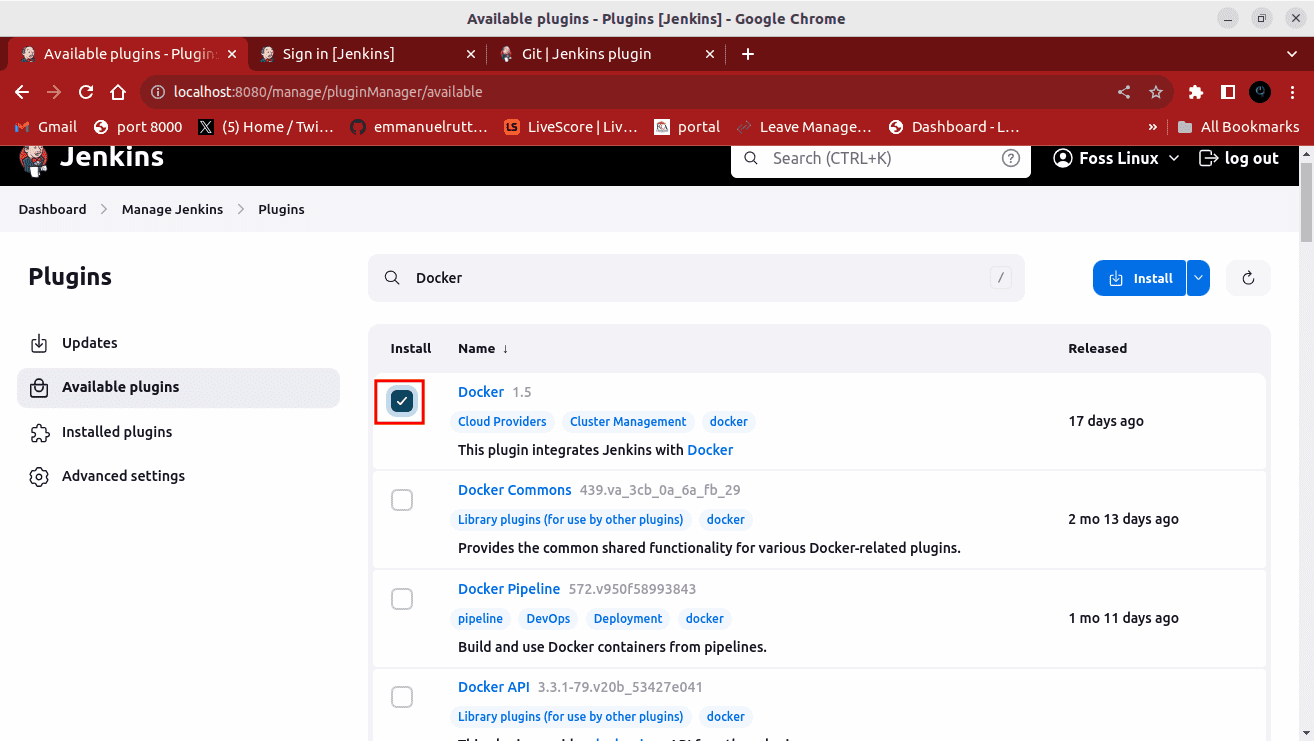Open the Docker Pipeline plugin link
Screen dimensions: 1314x741
point(509,589)
